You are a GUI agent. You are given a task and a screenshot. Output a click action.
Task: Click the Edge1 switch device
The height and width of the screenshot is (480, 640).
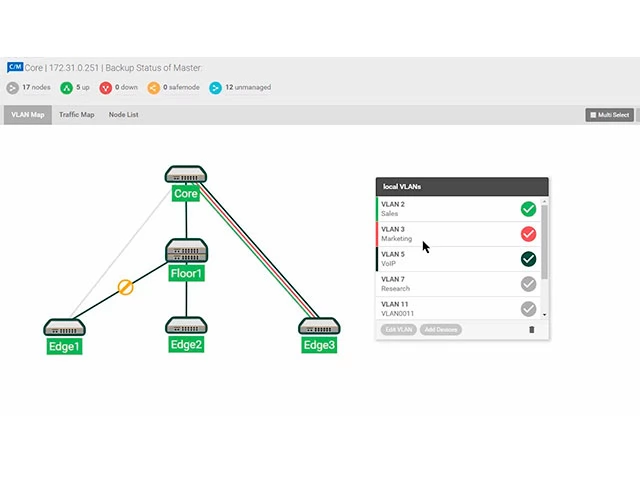tap(65, 328)
